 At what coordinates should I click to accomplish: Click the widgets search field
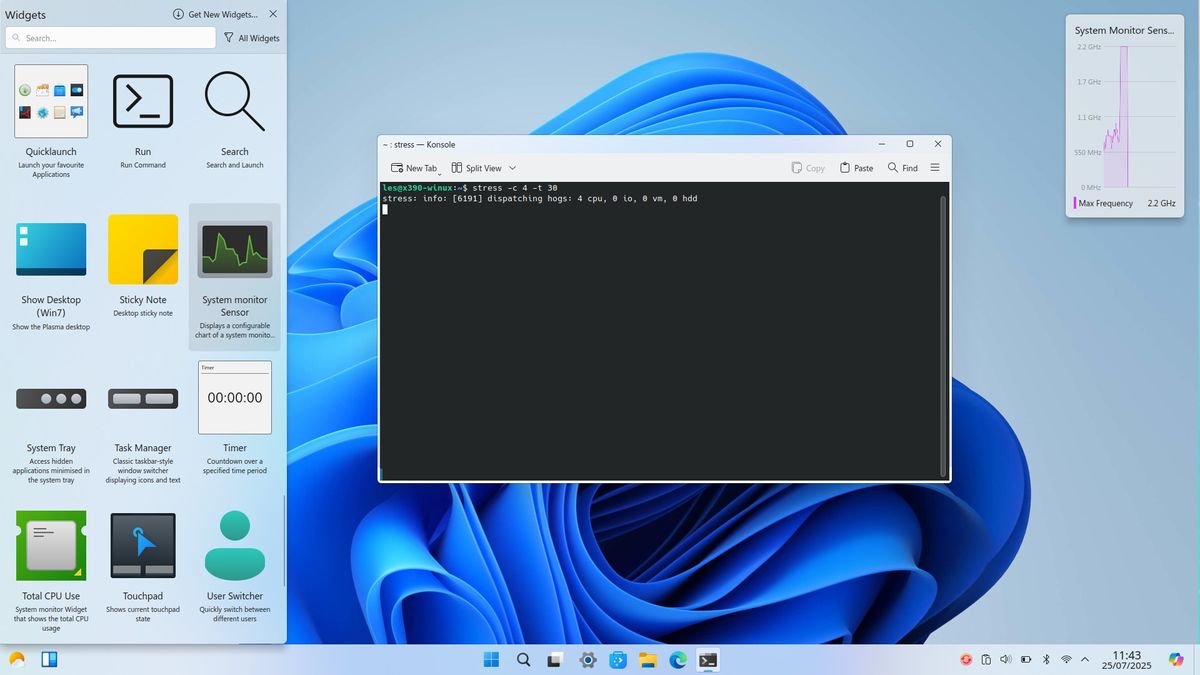110,37
